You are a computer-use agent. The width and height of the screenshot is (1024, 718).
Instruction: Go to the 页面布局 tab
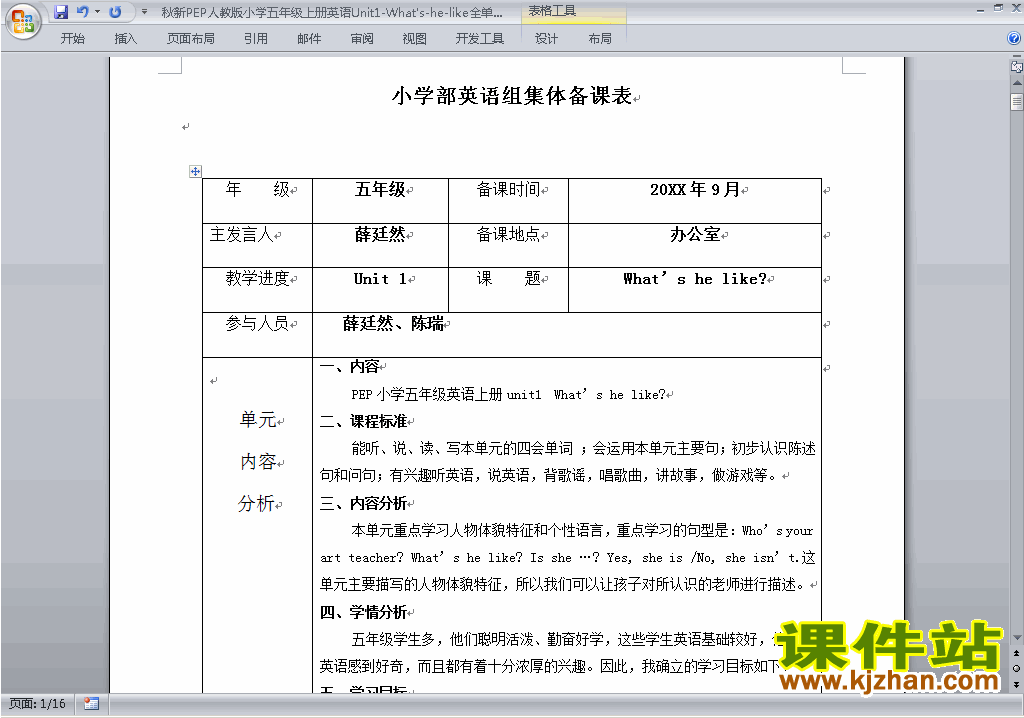point(191,39)
